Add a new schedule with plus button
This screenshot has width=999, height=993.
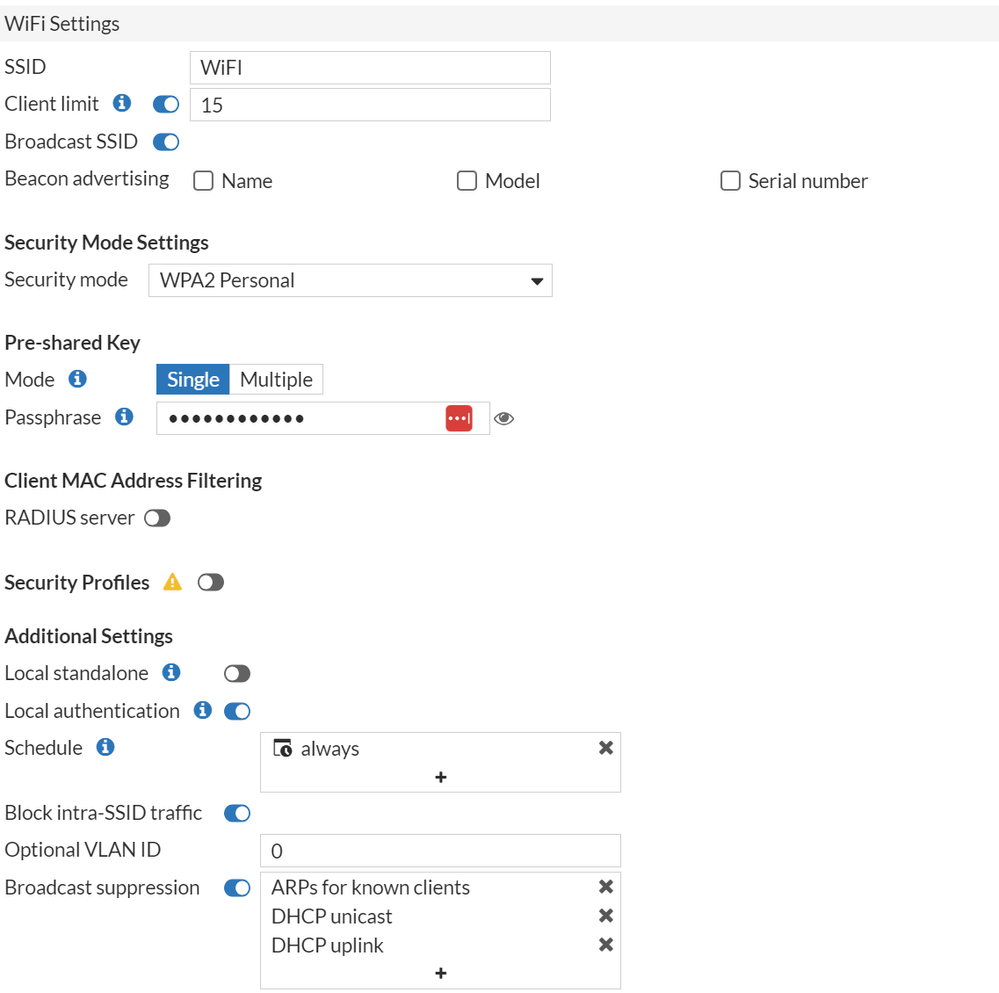tap(440, 777)
